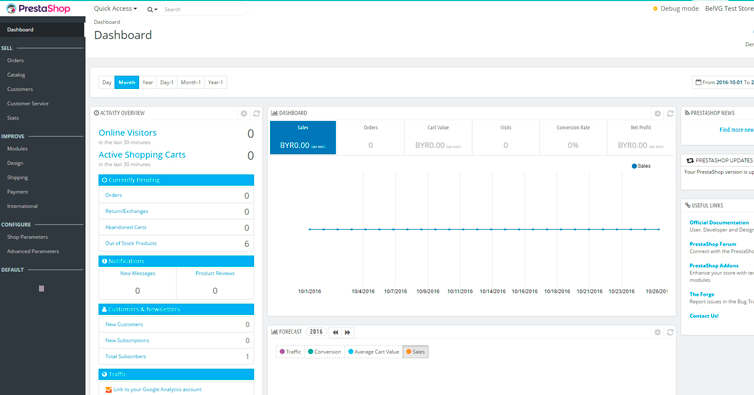Screen dimensions: 754x395
Task: Open New Subscriptions link
Action: (127, 341)
